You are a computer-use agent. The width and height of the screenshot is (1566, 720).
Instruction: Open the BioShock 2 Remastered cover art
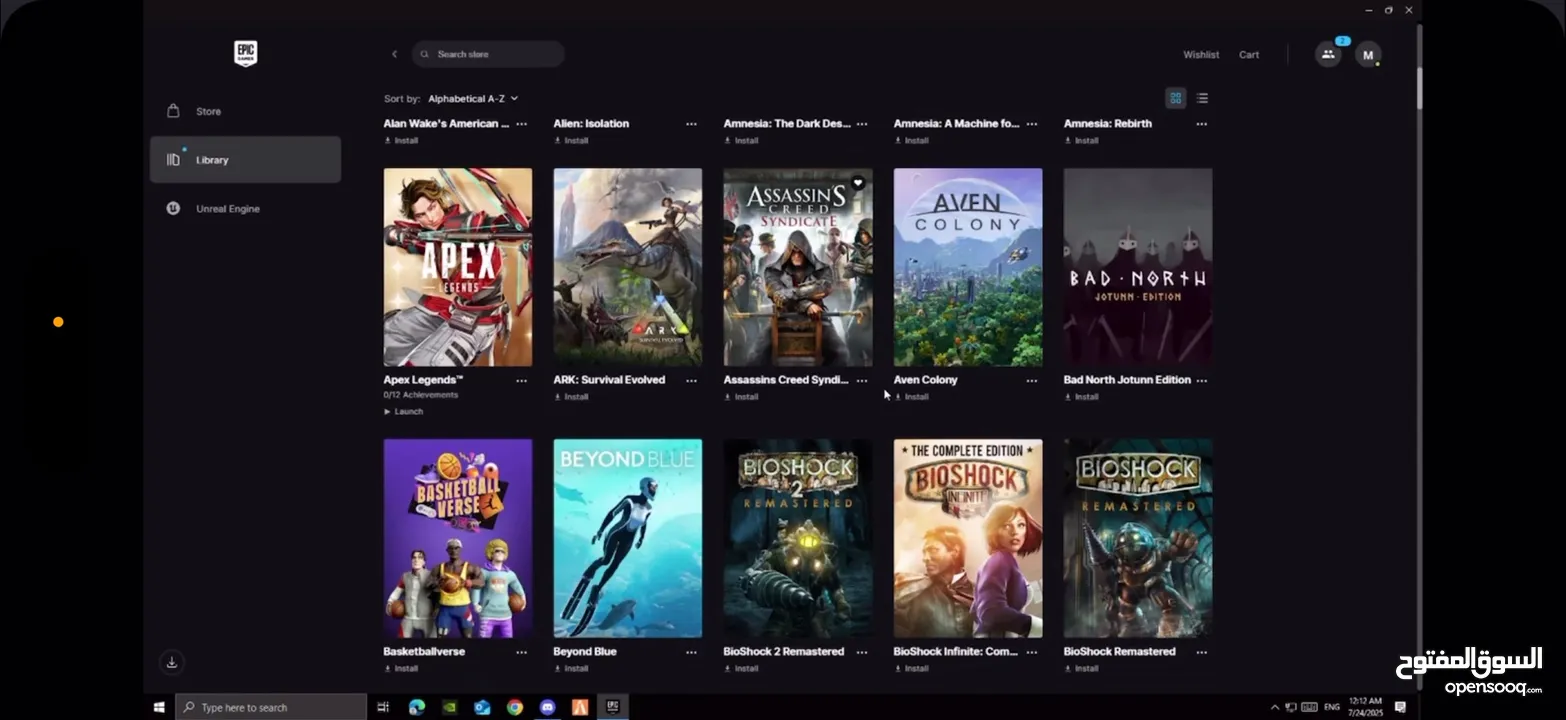(x=798, y=538)
